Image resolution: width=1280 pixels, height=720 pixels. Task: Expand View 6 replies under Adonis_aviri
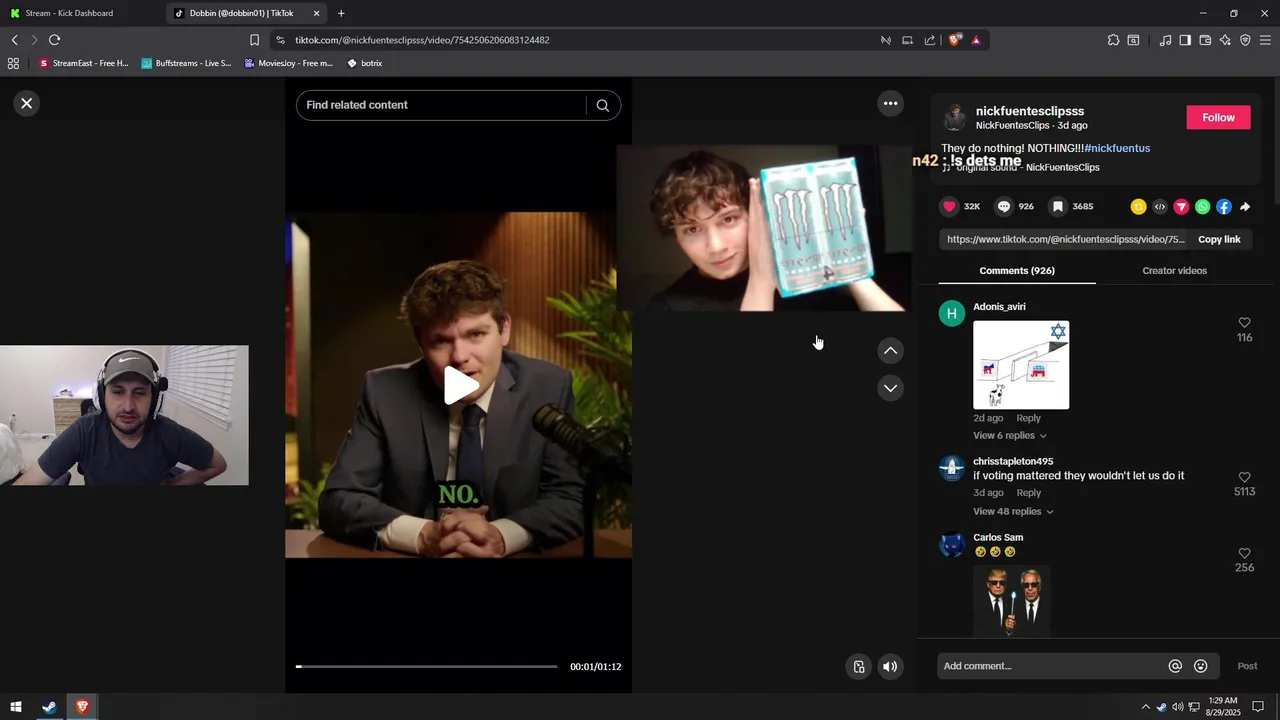(1010, 435)
